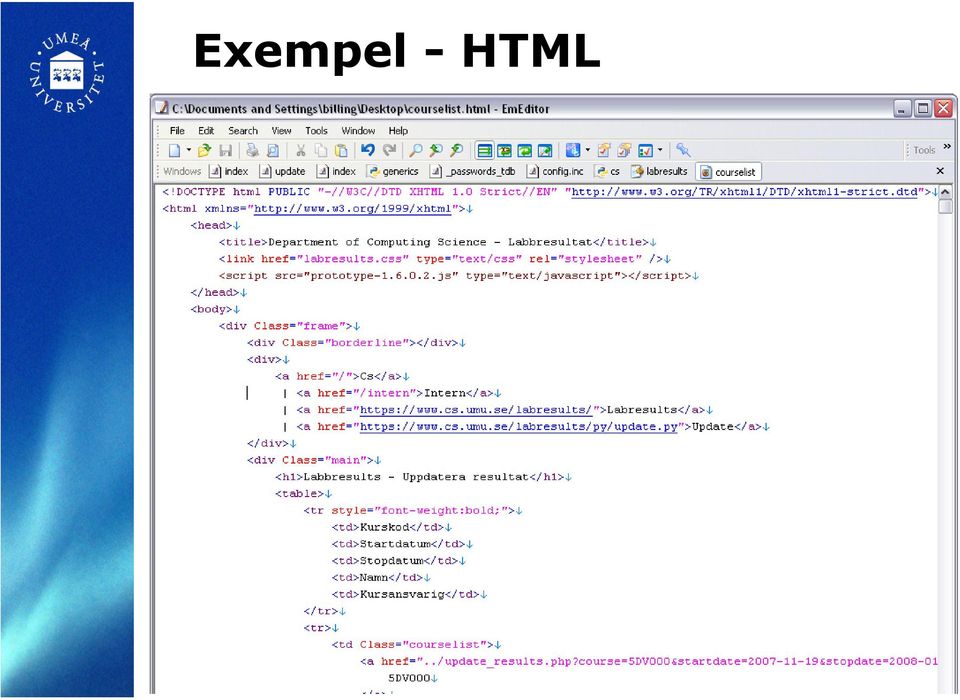Open the Select Configuration toolbar icon
Image resolution: width=960 pixels, height=700 pixels.
tap(572, 151)
